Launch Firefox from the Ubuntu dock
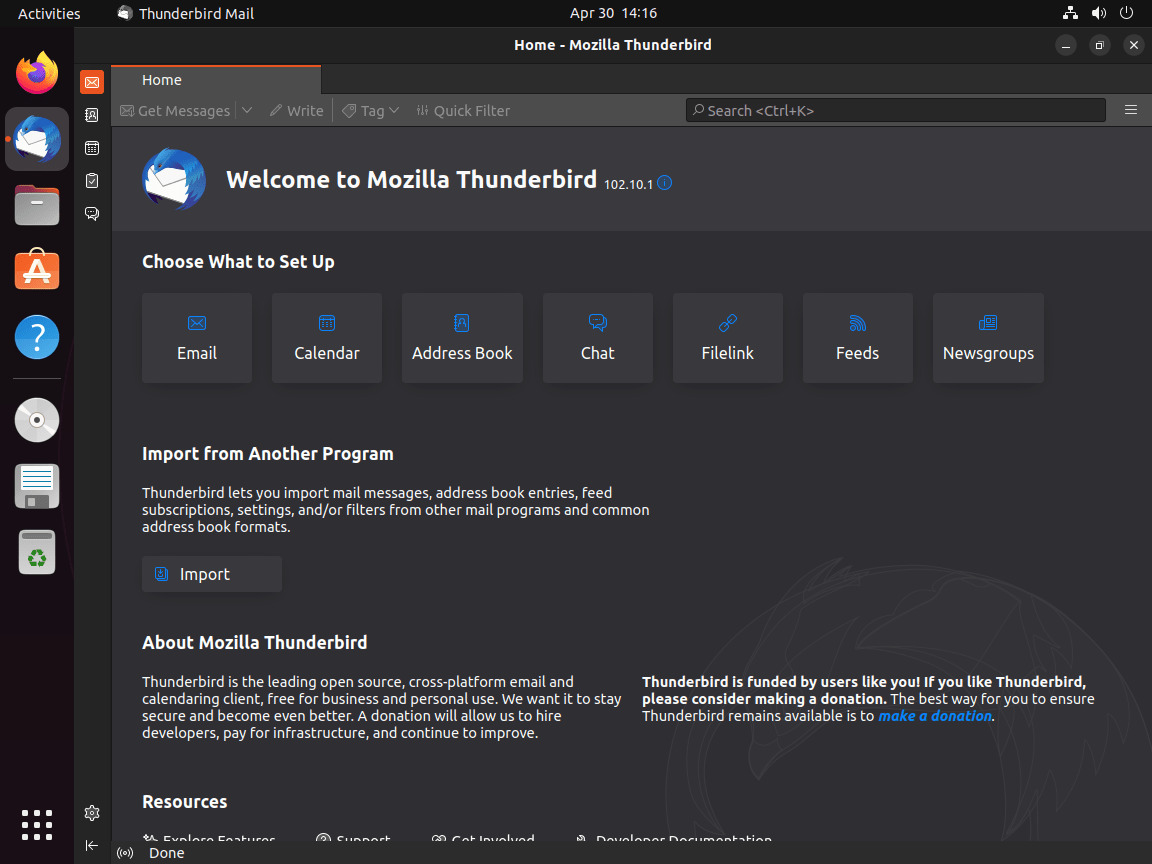The width and height of the screenshot is (1152, 864). (36, 72)
